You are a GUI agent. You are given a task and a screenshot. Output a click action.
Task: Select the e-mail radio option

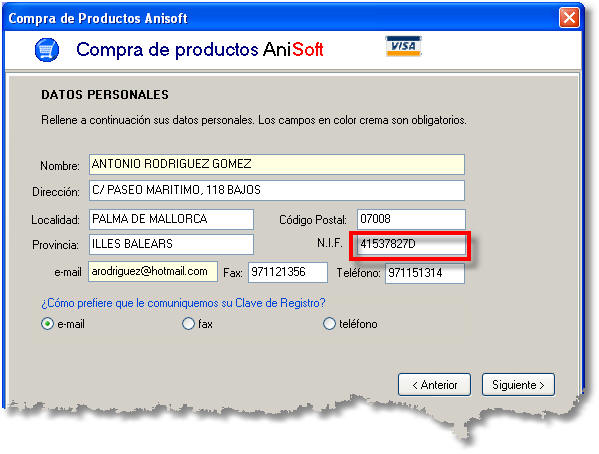[x=47, y=324]
